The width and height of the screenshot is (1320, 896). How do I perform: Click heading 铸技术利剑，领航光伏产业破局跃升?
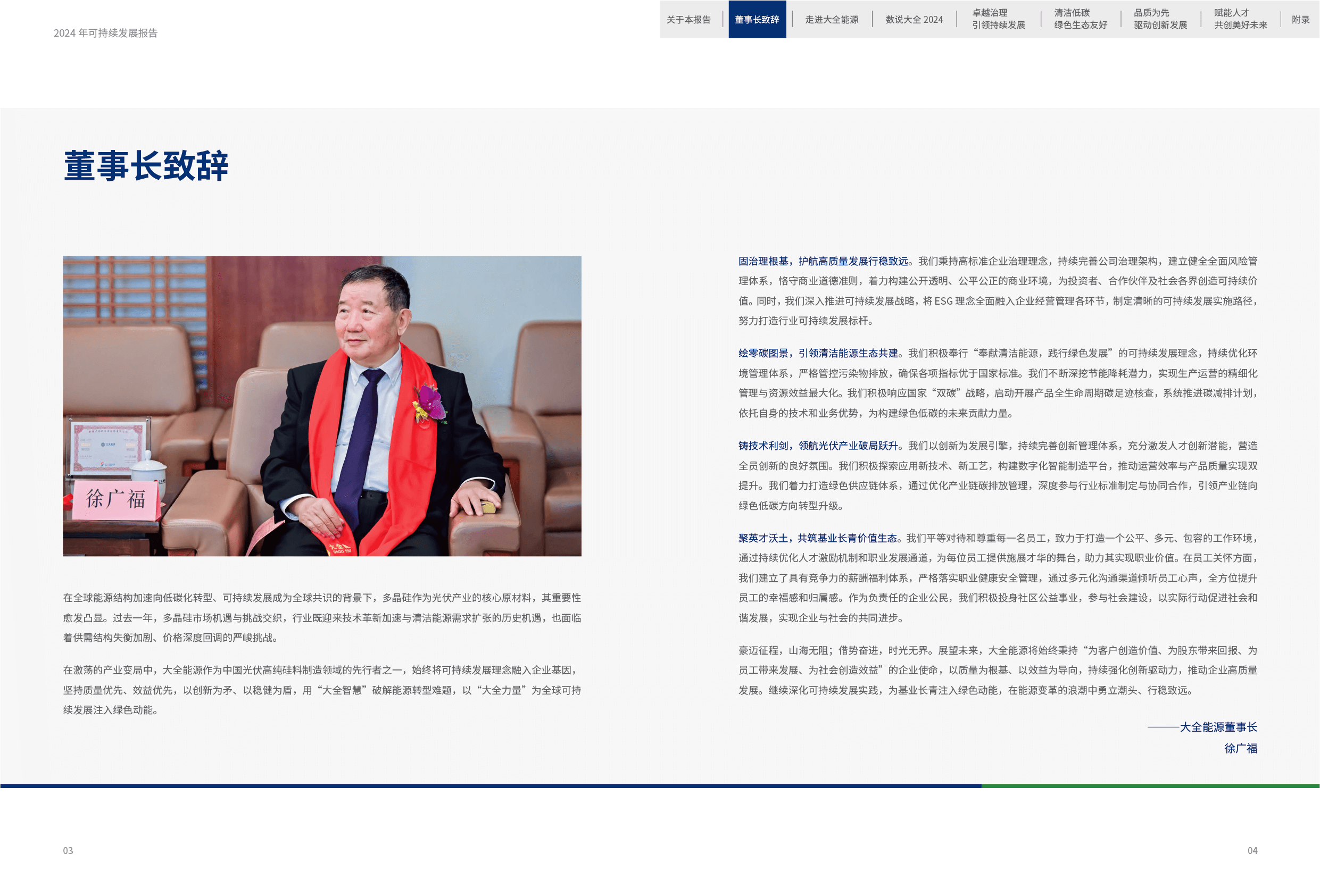pyautogui.click(x=818, y=445)
